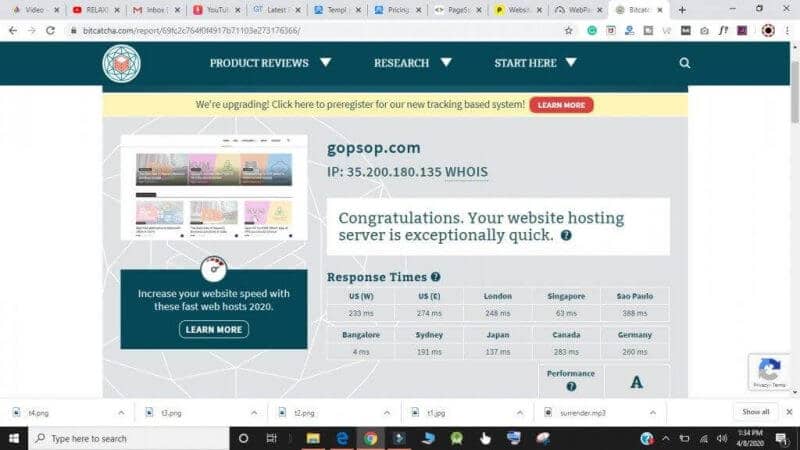This screenshot has height=450, width=800.
Task: Open Windows Start menu
Action: point(14,438)
